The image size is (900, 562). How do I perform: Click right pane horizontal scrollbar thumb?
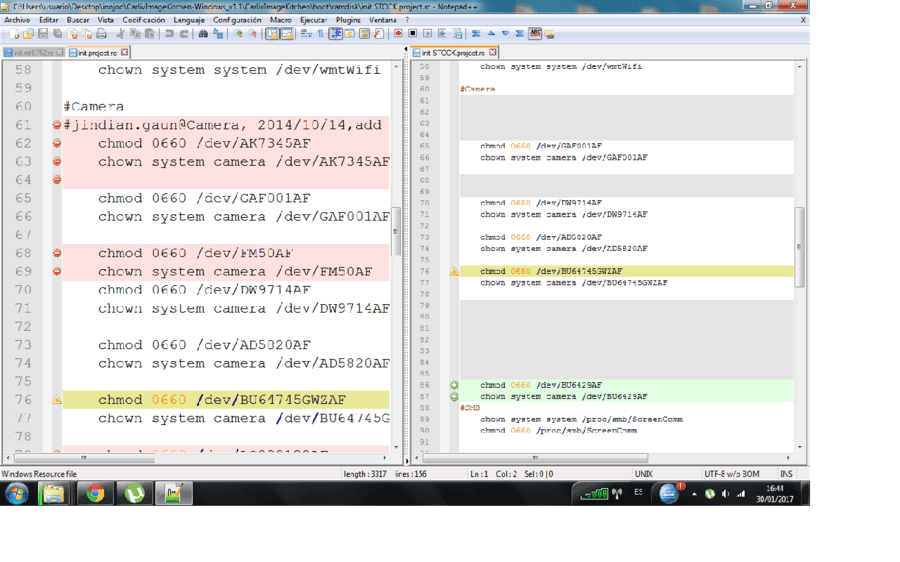[x=535, y=458]
